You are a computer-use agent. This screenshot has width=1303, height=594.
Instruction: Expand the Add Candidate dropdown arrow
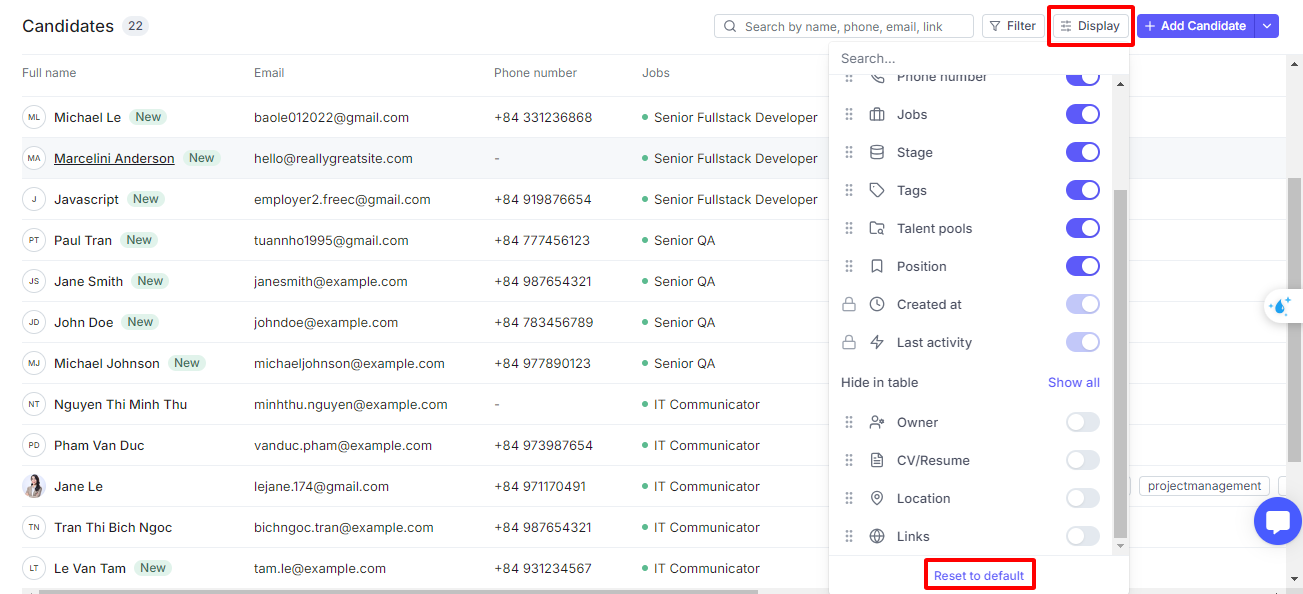coord(1267,26)
